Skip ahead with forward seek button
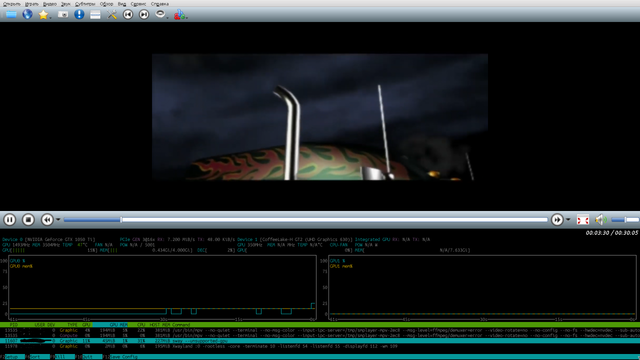640x360 pixels. click(557, 220)
